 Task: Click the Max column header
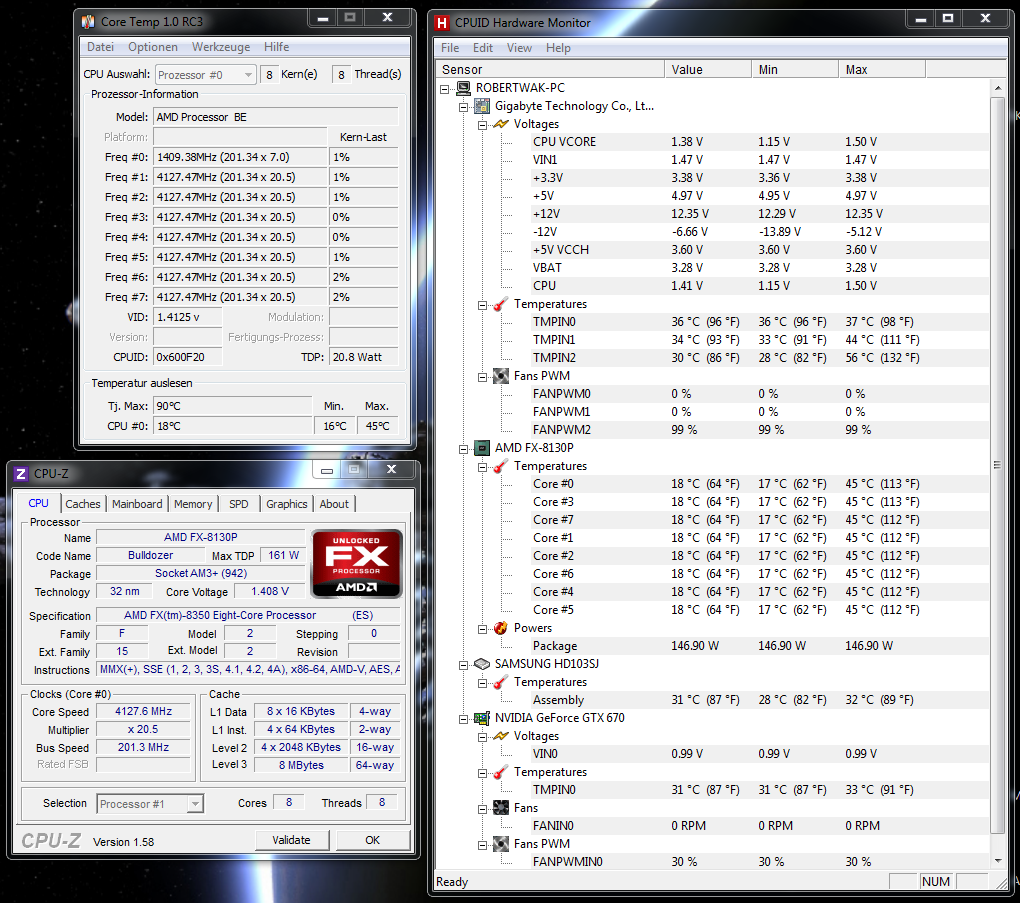882,70
